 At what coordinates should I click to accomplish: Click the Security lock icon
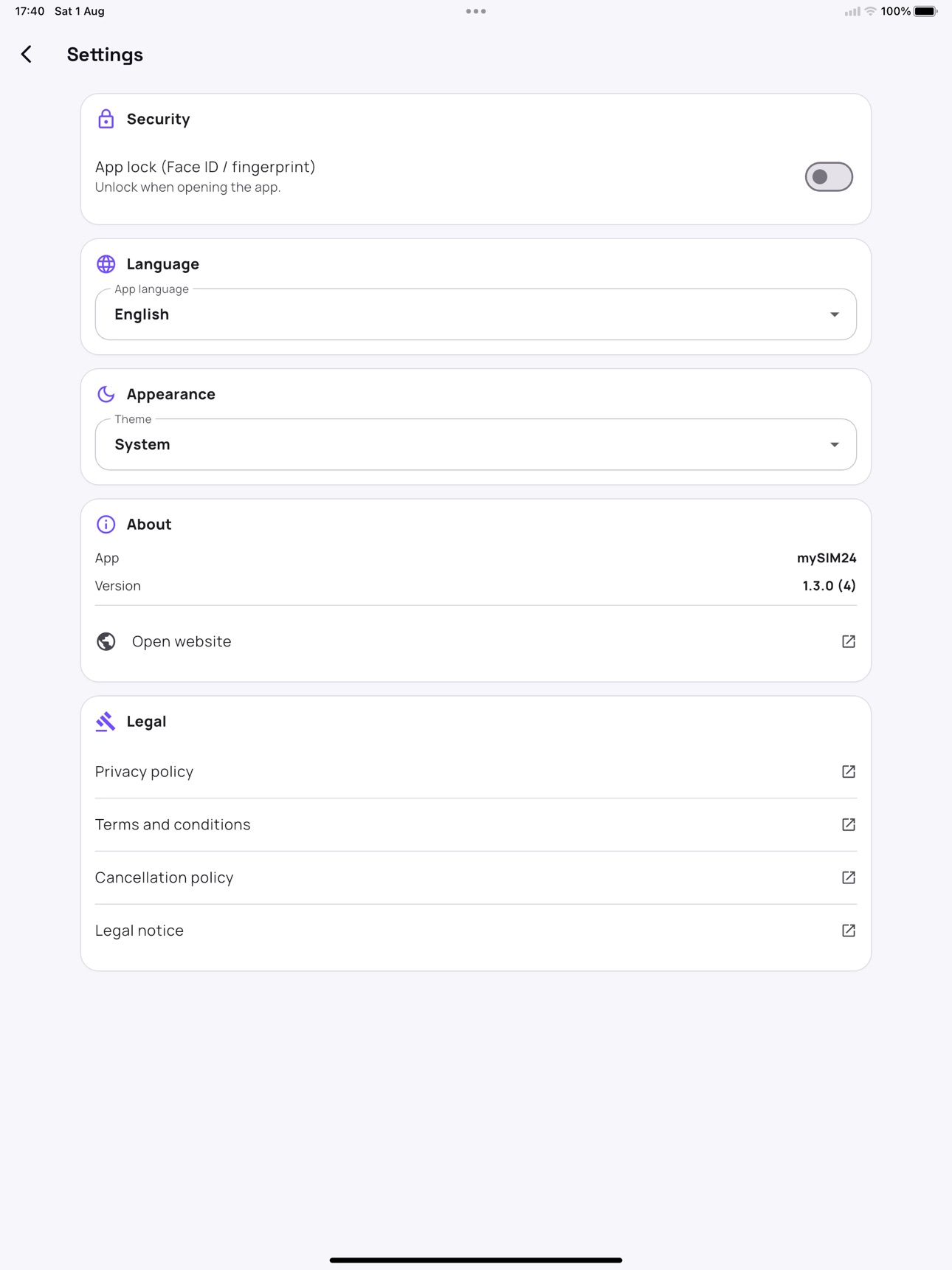click(106, 119)
